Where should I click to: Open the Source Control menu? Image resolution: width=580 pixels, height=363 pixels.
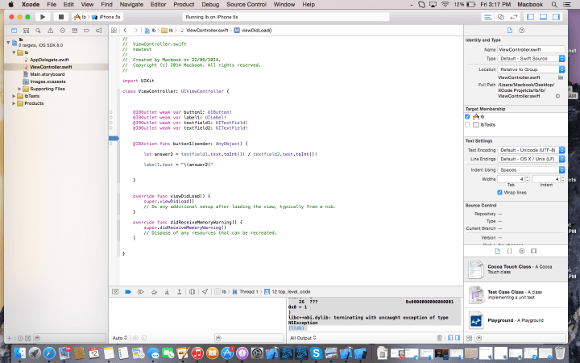pyautogui.click(x=246, y=4)
